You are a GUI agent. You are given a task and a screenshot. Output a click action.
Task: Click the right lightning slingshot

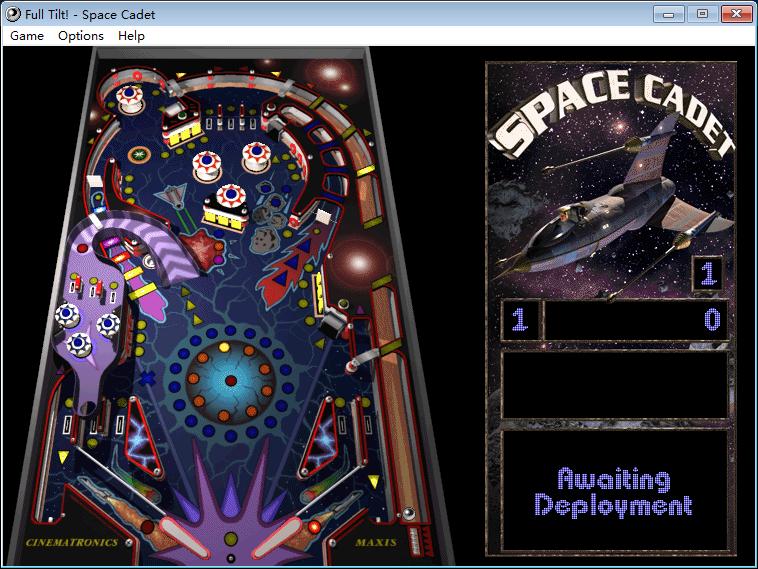click(x=319, y=438)
